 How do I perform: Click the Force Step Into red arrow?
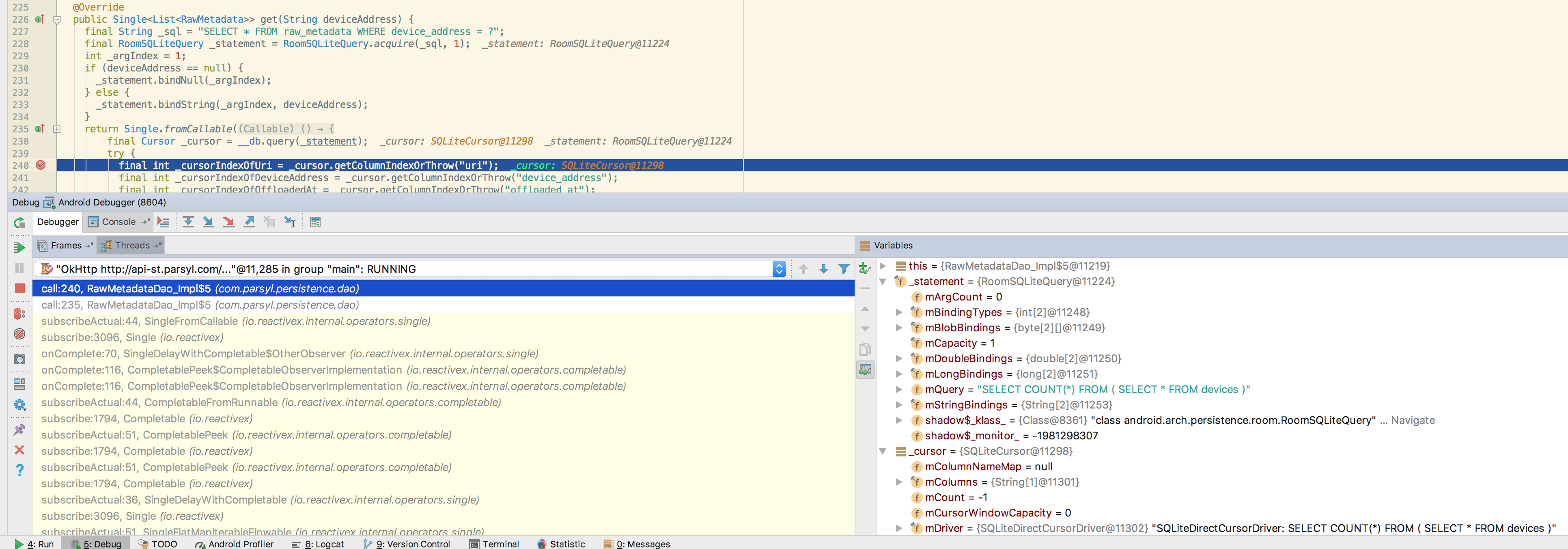tap(228, 222)
